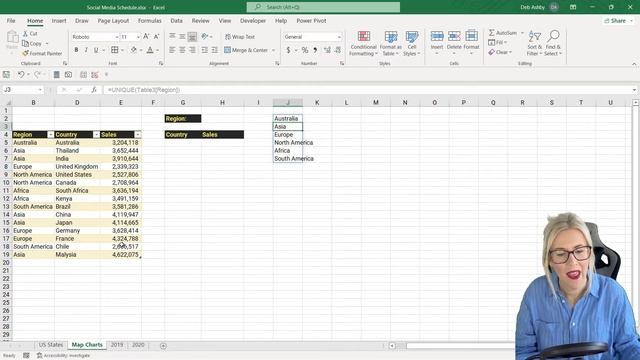Click in the formula bar
The height and width of the screenshot is (360, 640).
coord(367,90)
